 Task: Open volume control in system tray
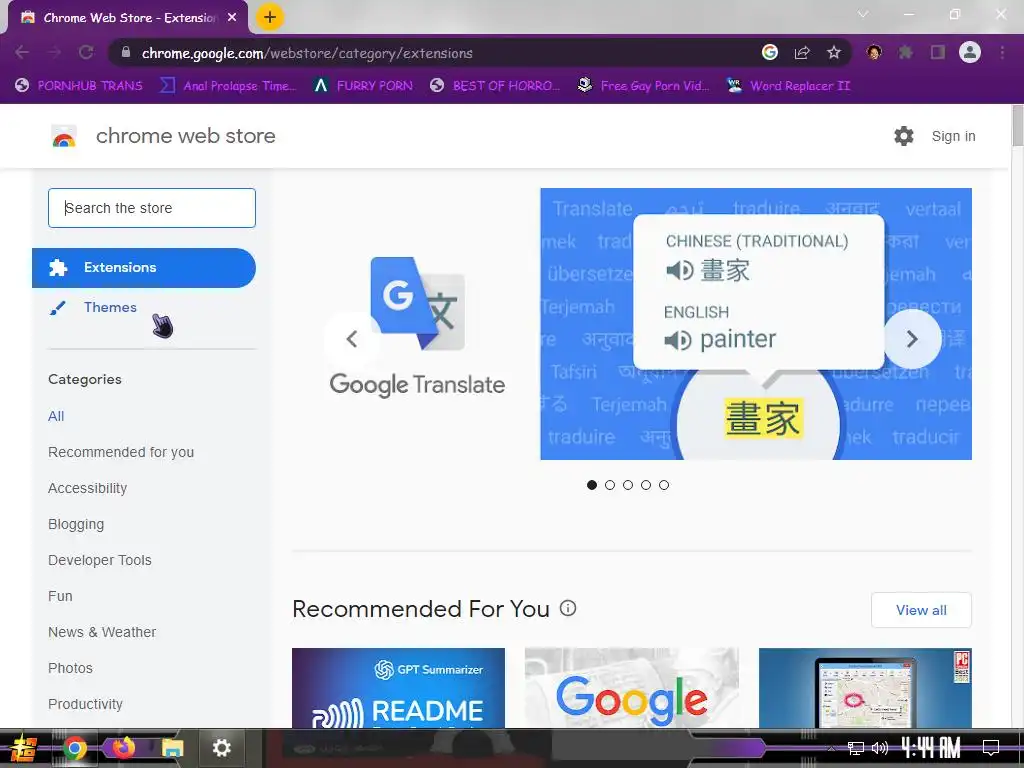click(880, 748)
